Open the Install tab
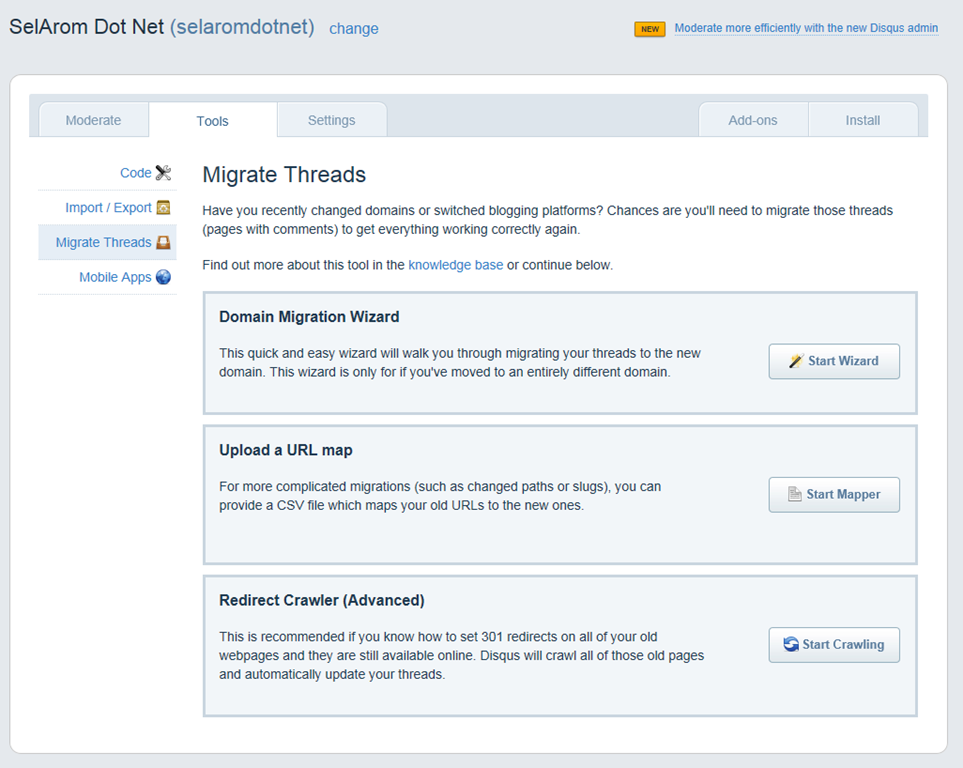 point(862,120)
